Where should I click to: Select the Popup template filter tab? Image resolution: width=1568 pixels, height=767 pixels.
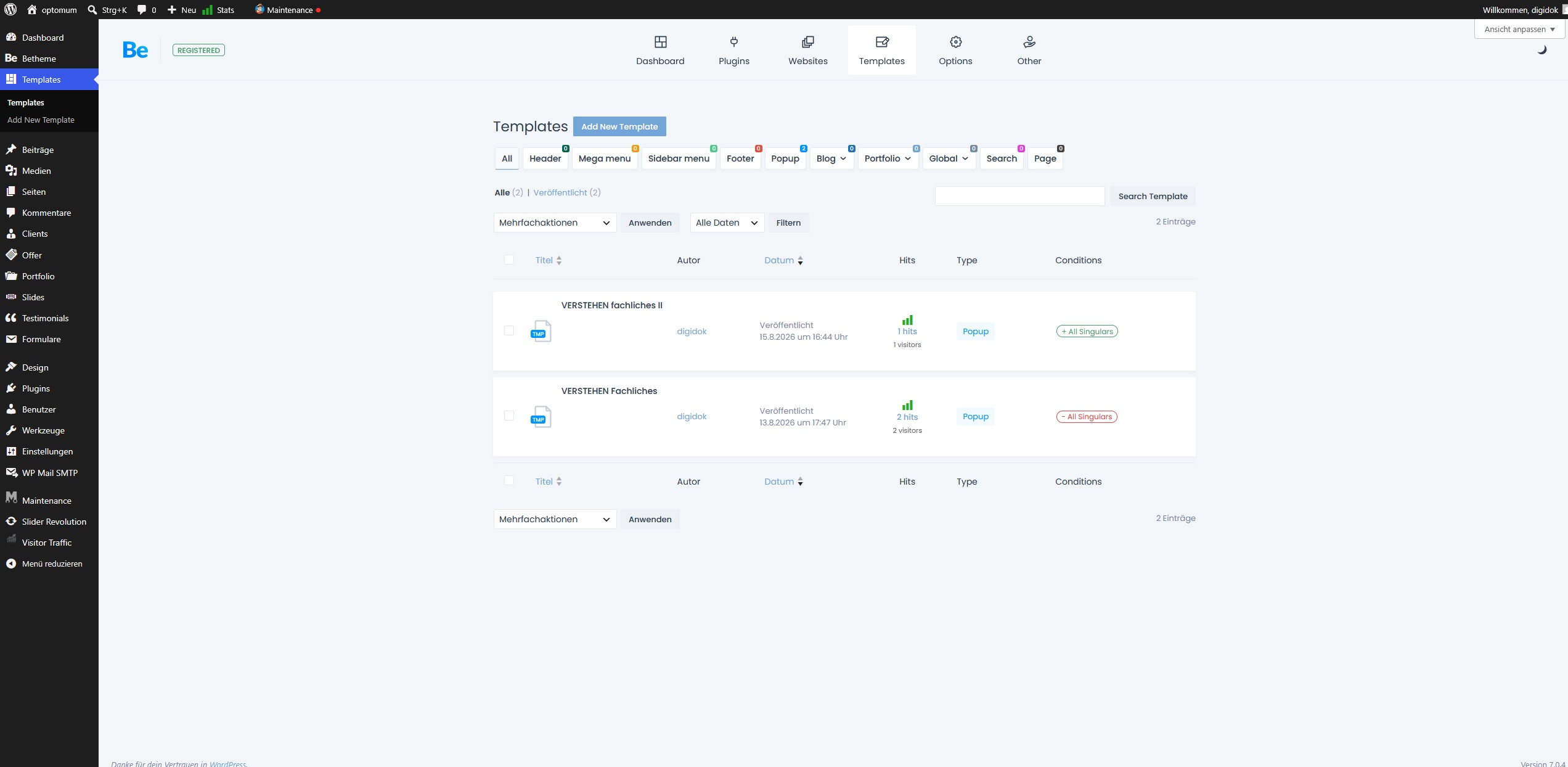(x=785, y=158)
